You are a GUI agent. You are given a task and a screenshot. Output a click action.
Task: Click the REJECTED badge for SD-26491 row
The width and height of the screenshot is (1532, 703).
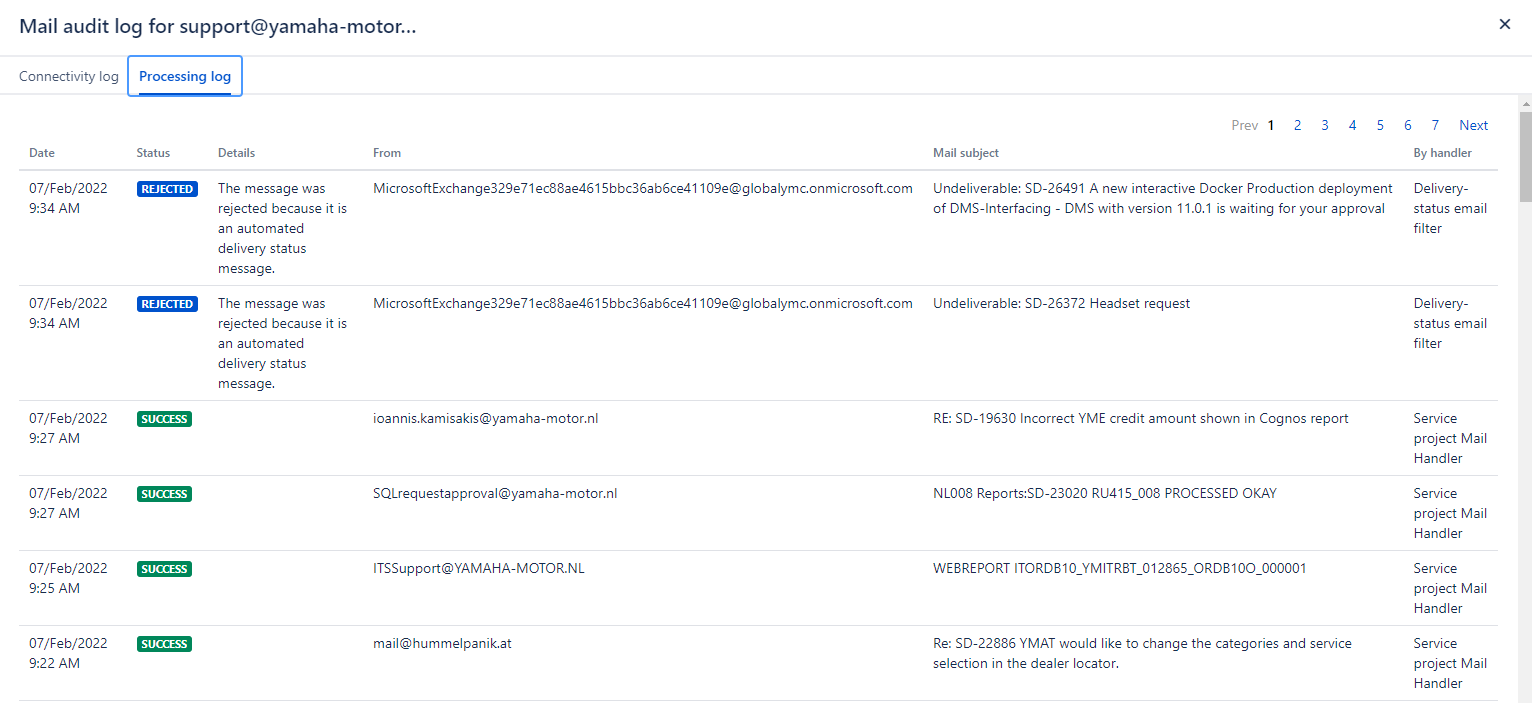(x=167, y=189)
